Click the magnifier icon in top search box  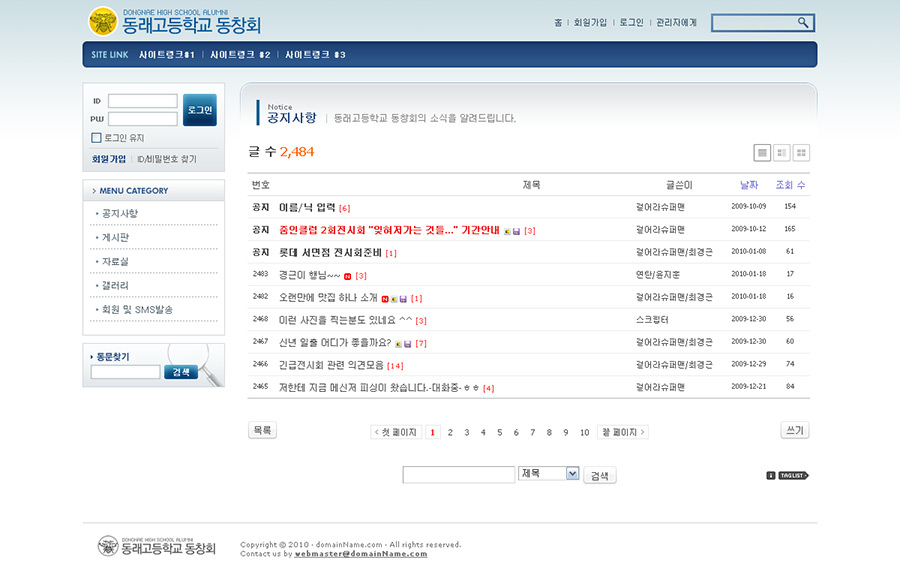click(803, 23)
